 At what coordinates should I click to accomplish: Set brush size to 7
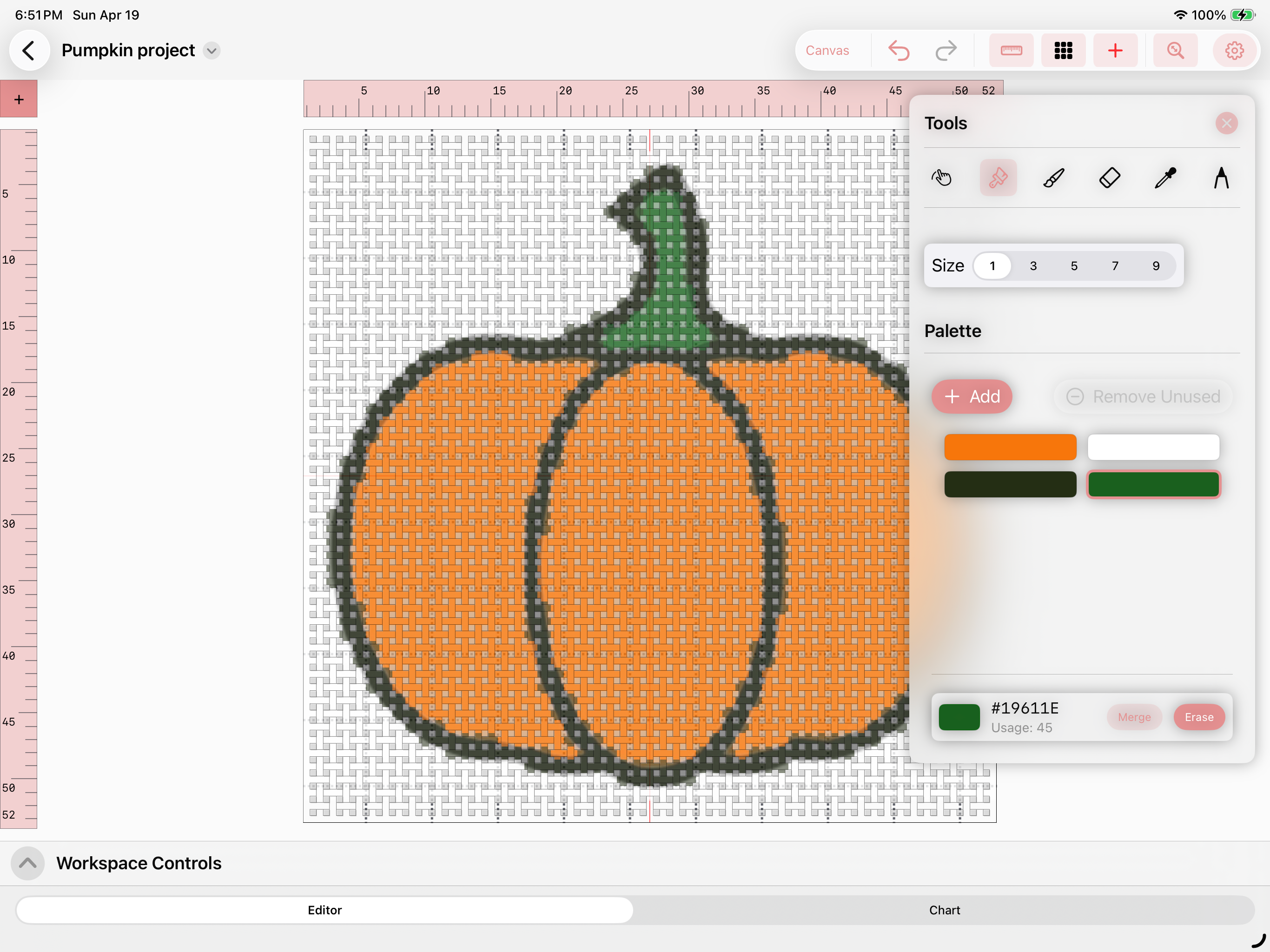click(1115, 266)
